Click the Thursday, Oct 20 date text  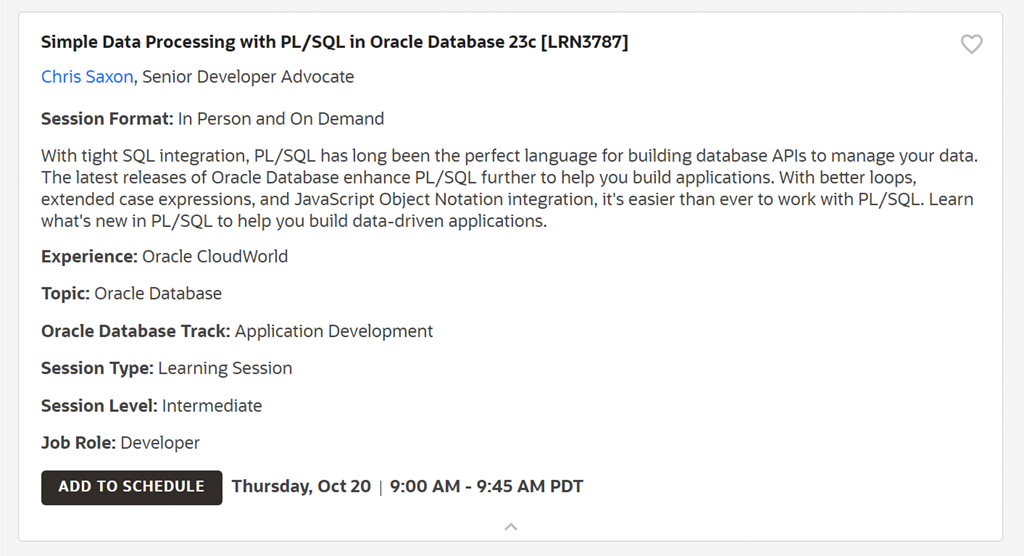pos(301,487)
